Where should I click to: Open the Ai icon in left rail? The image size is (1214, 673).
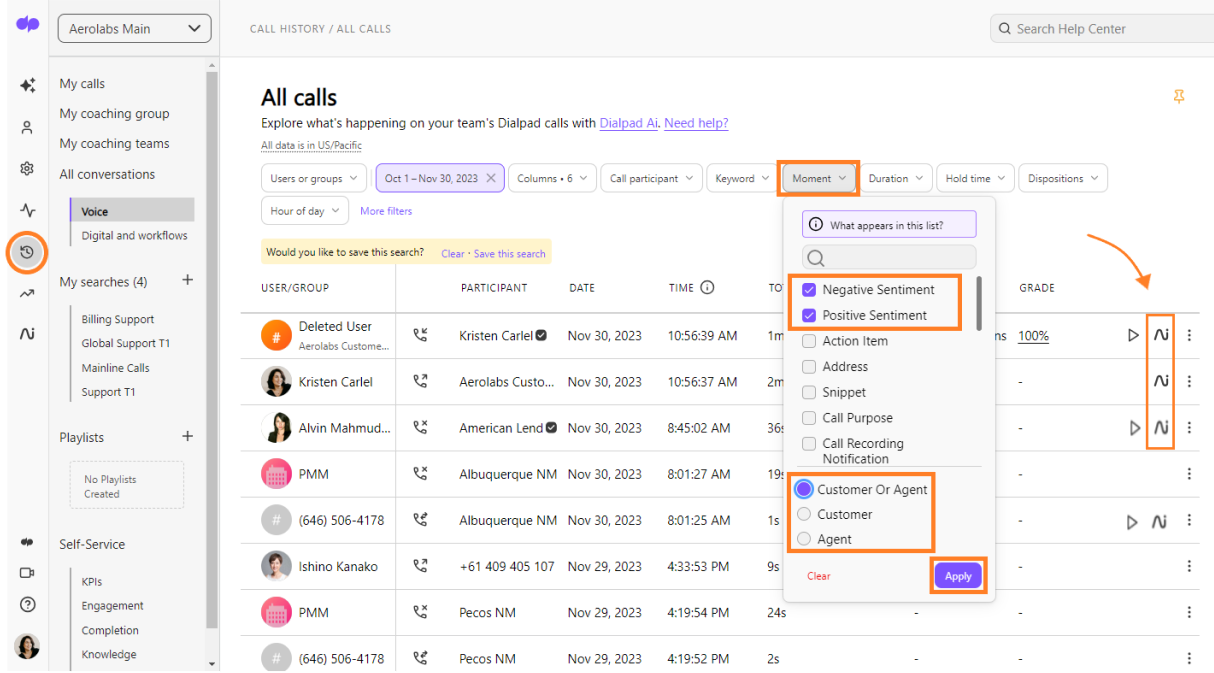pyautogui.click(x=28, y=334)
